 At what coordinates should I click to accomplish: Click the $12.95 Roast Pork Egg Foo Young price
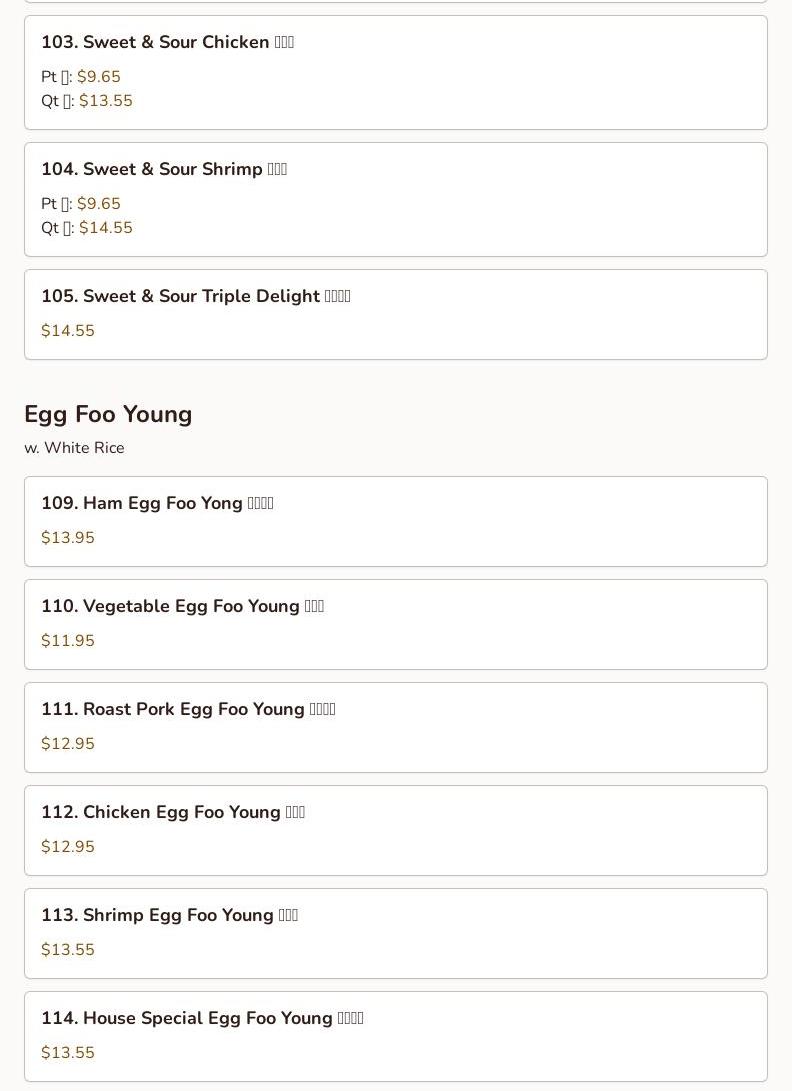tap(68, 744)
